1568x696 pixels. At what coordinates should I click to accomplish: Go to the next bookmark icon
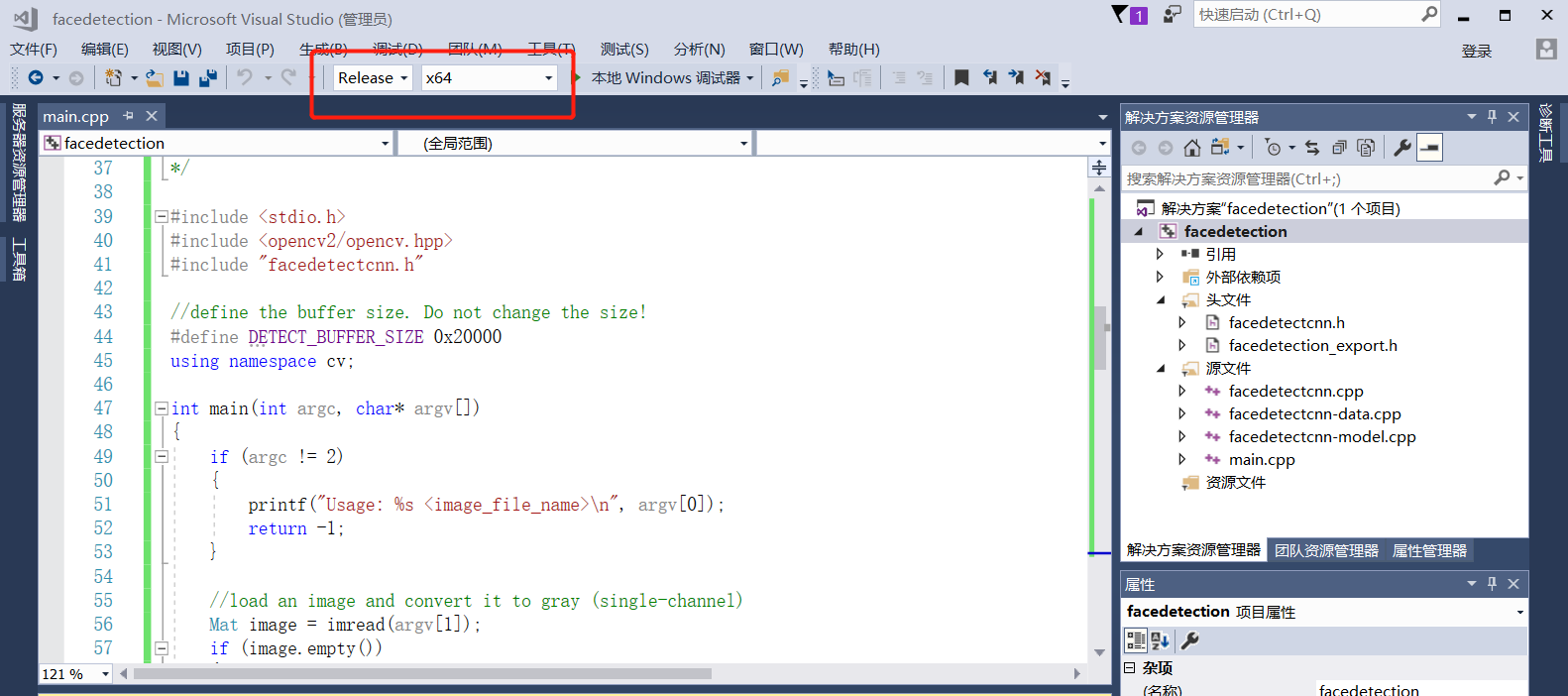point(1016,77)
